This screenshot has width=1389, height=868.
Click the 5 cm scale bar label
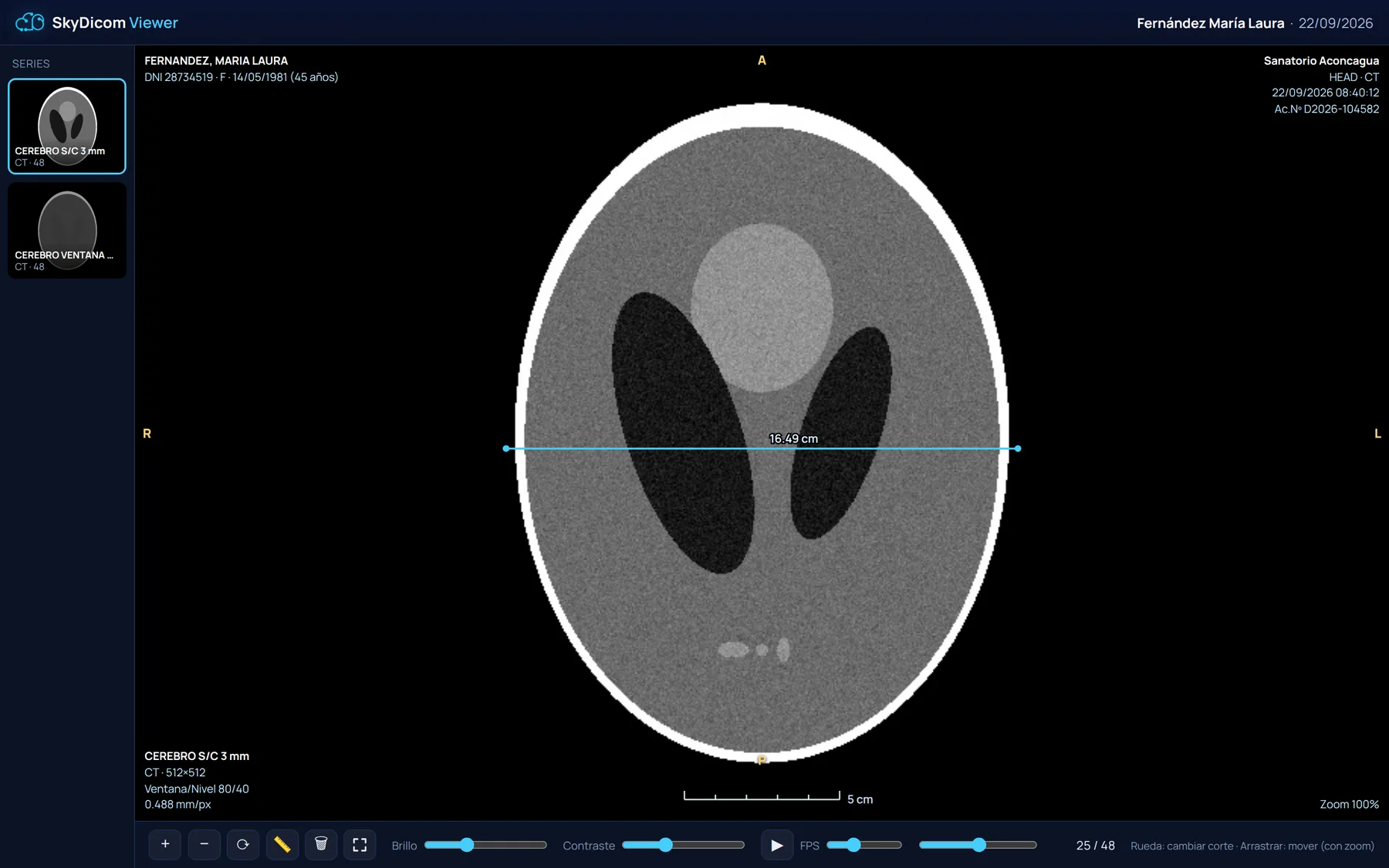860,799
